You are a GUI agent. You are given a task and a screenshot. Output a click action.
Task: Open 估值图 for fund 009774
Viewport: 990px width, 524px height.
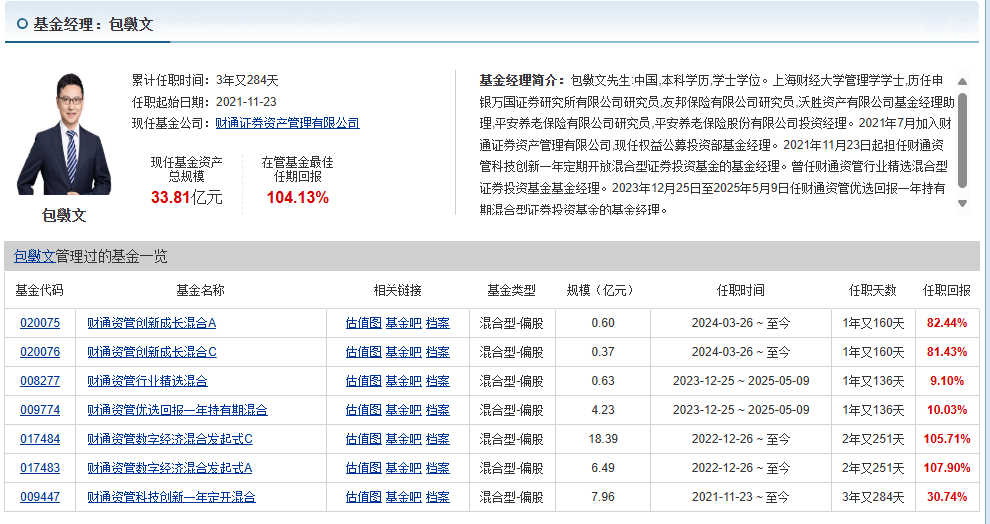tap(364, 410)
